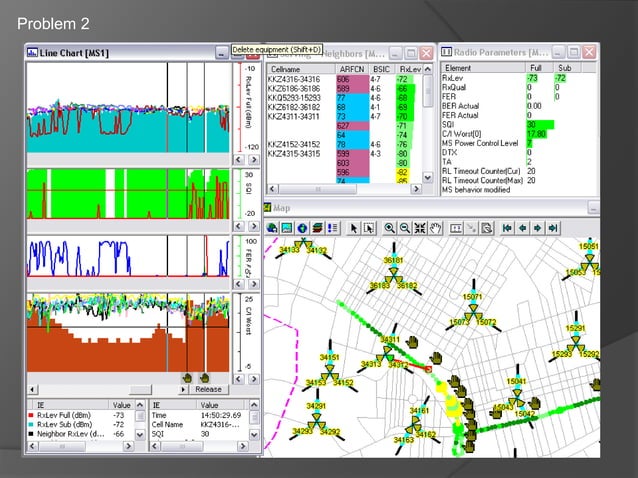This screenshot has height=478, width=638.
Task: Click the globe icon on Map toolbar
Action: 301,228
